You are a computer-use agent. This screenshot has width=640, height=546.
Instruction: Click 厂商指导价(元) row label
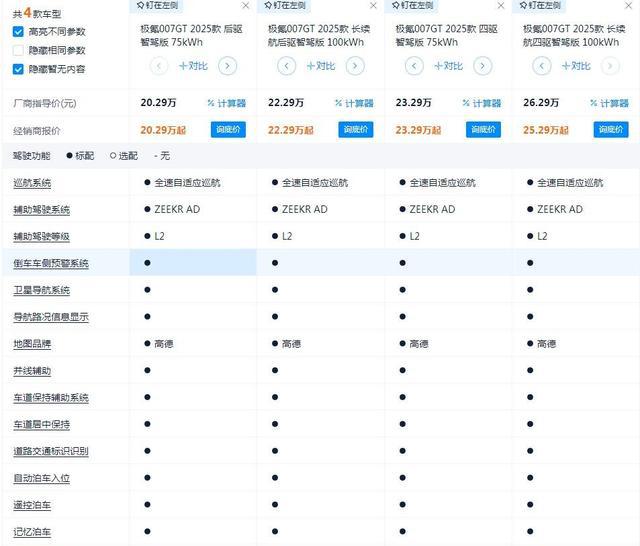coord(45,104)
